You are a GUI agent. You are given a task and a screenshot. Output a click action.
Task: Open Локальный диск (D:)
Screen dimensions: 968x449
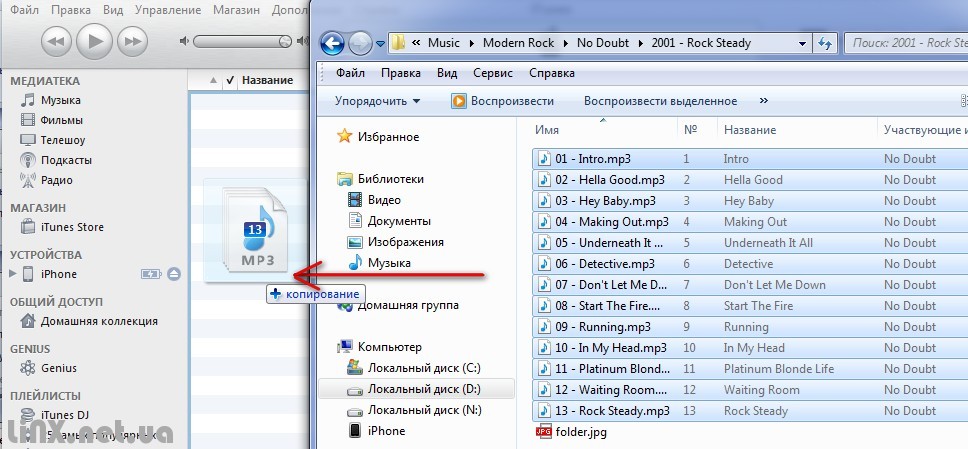(x=416, y=389)
